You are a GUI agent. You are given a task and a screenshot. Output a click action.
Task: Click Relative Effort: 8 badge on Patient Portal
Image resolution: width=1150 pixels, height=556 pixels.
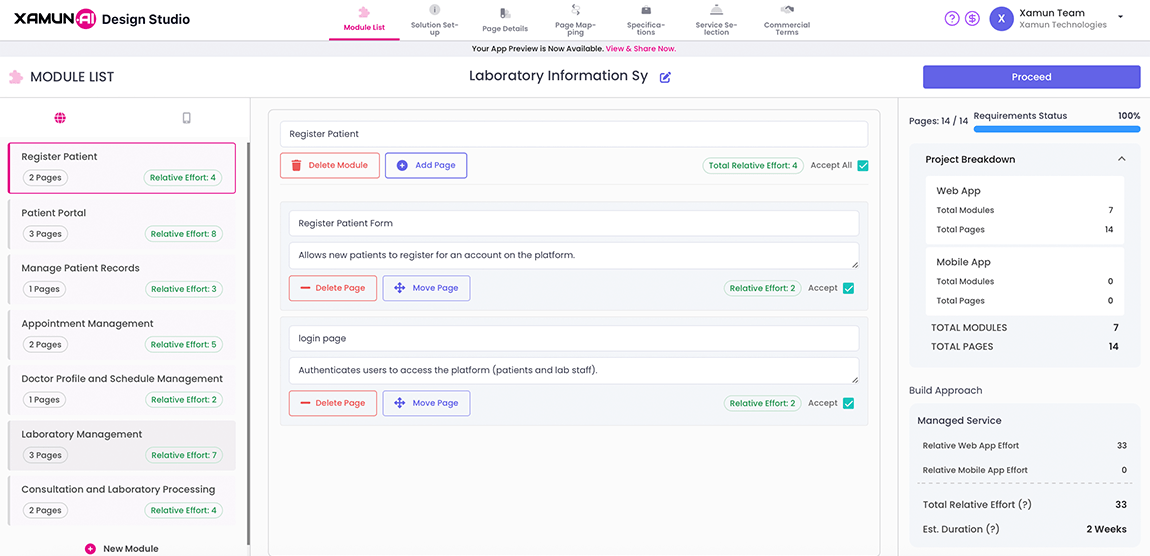[183, 234]
